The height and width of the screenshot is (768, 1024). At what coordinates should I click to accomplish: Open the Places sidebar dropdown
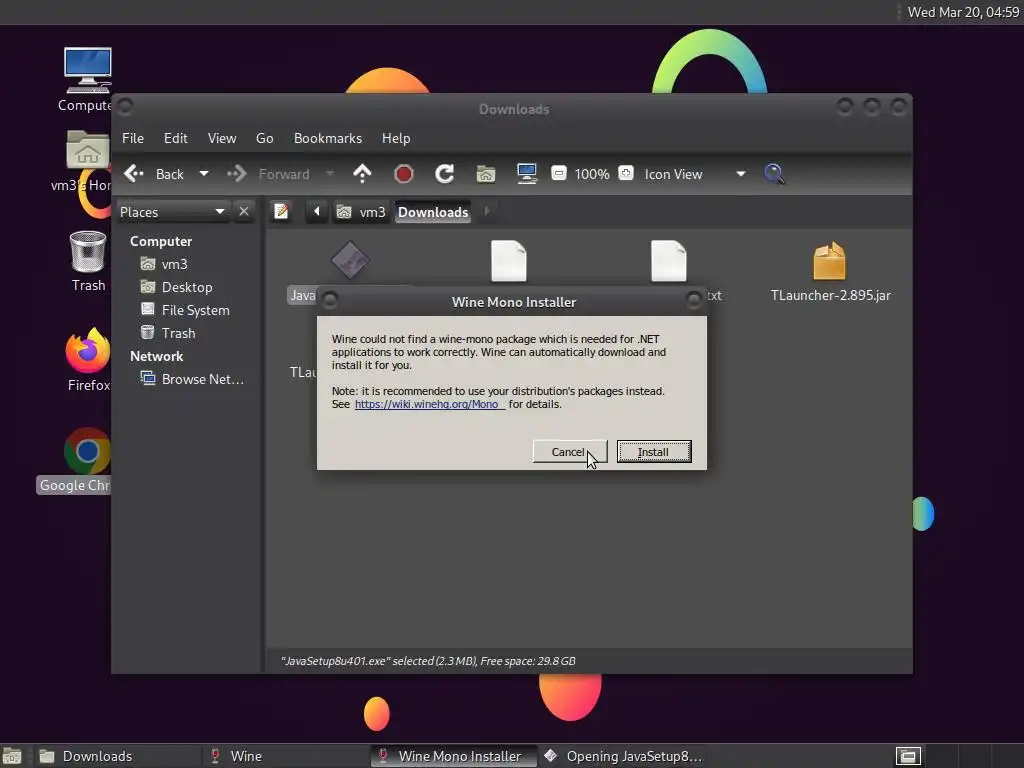point(172,212)
